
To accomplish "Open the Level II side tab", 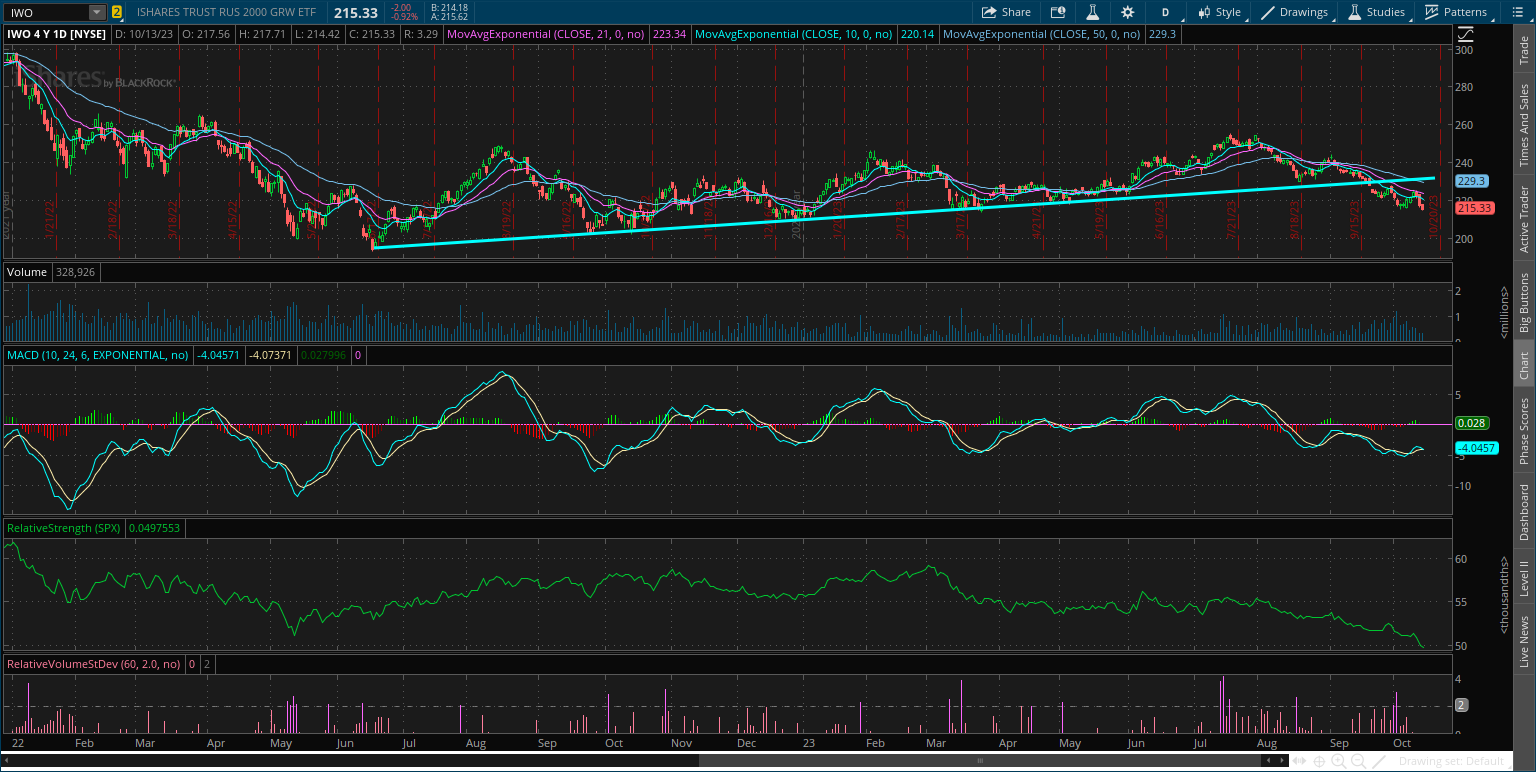I will [1524, 578].
